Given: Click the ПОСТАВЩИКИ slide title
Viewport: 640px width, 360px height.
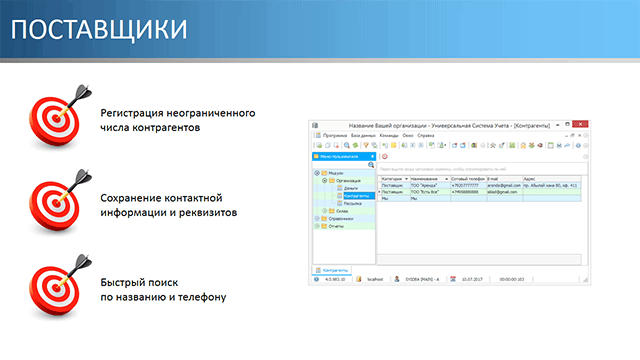Looking at the screenshot, I should tap(99, 29).
